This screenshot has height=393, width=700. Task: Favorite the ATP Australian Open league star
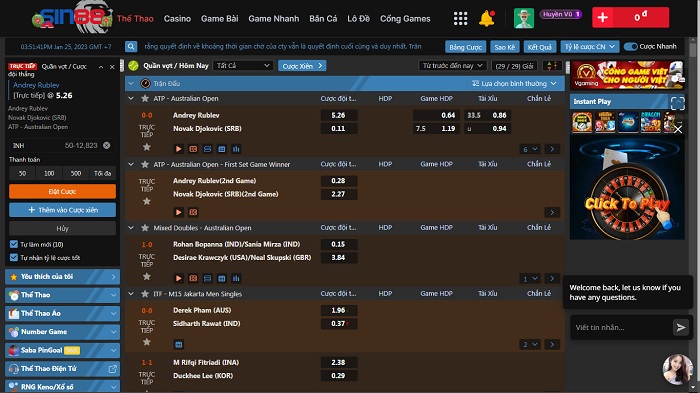145,98
